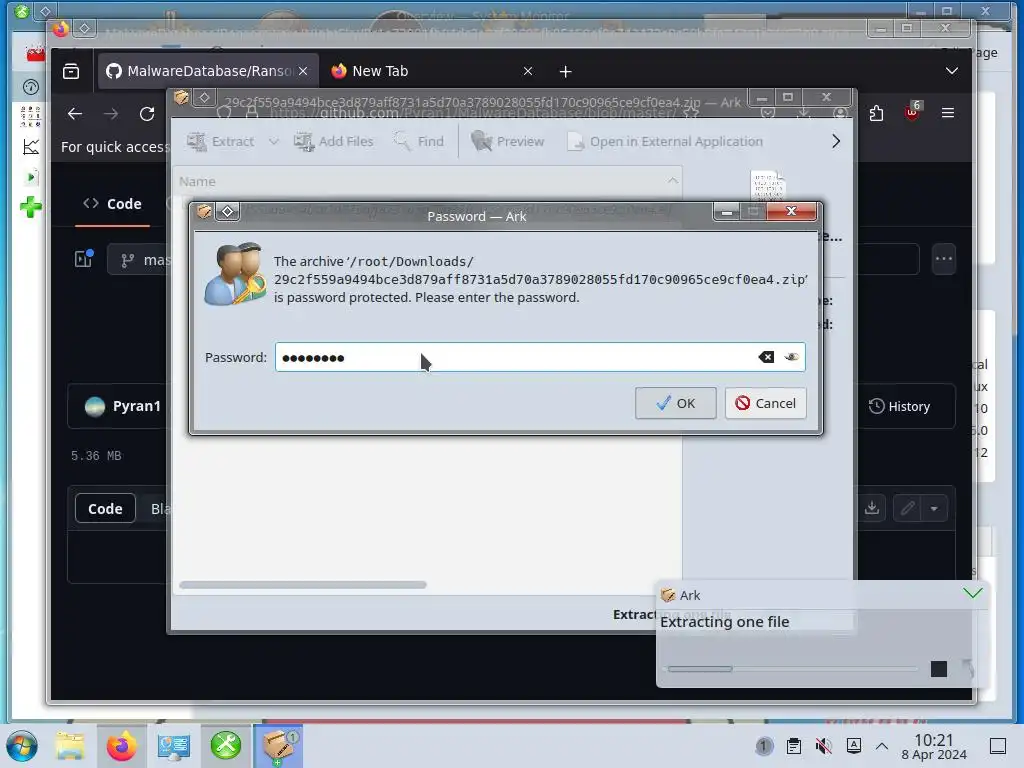Reload the page in Firefox
This screenshot has height=768, width=1024.
click(147, 114)
